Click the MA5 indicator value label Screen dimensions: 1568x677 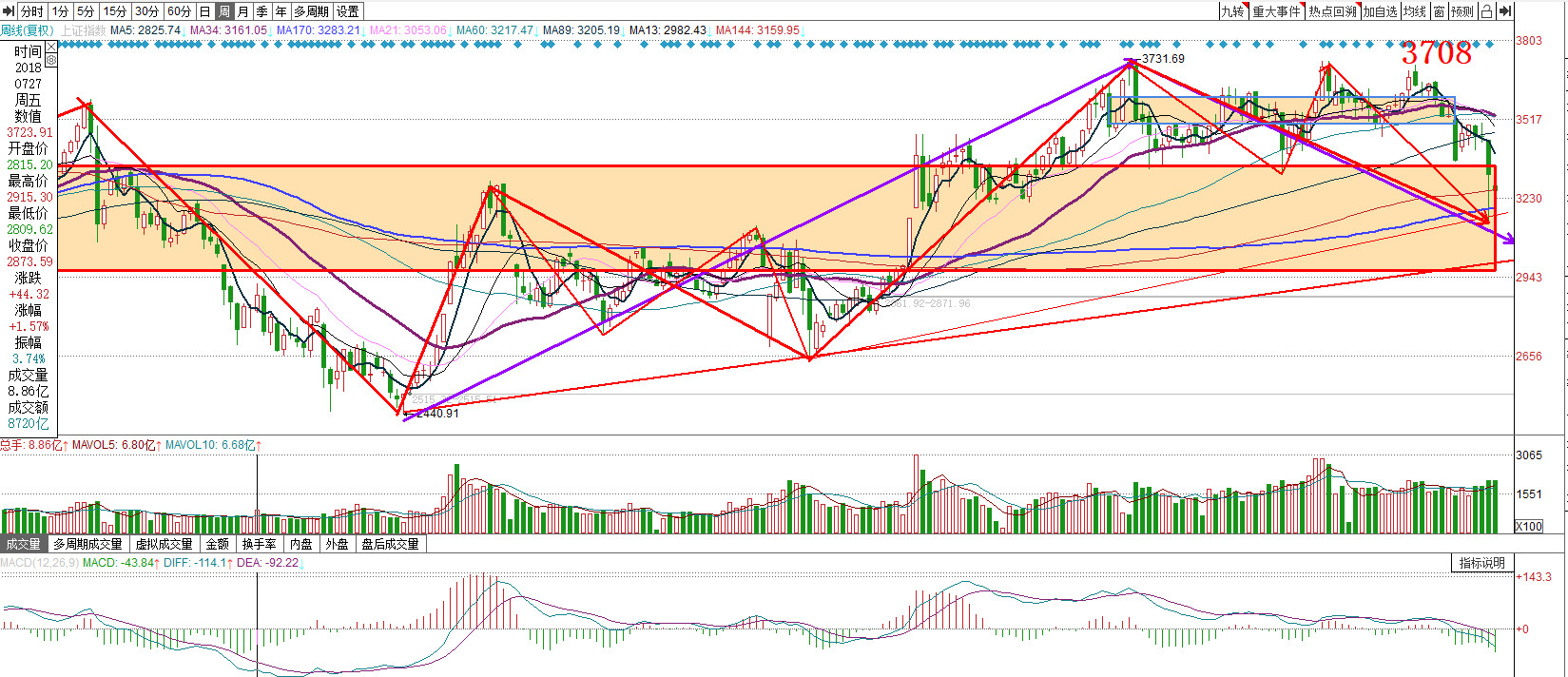145,30
